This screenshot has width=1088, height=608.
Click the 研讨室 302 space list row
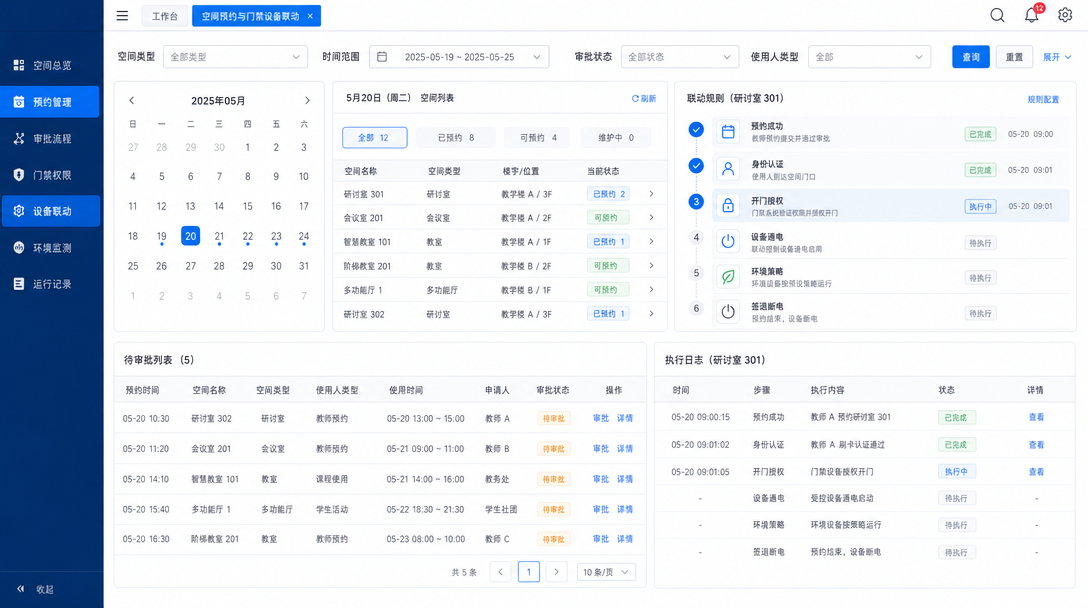pos(498,314)
